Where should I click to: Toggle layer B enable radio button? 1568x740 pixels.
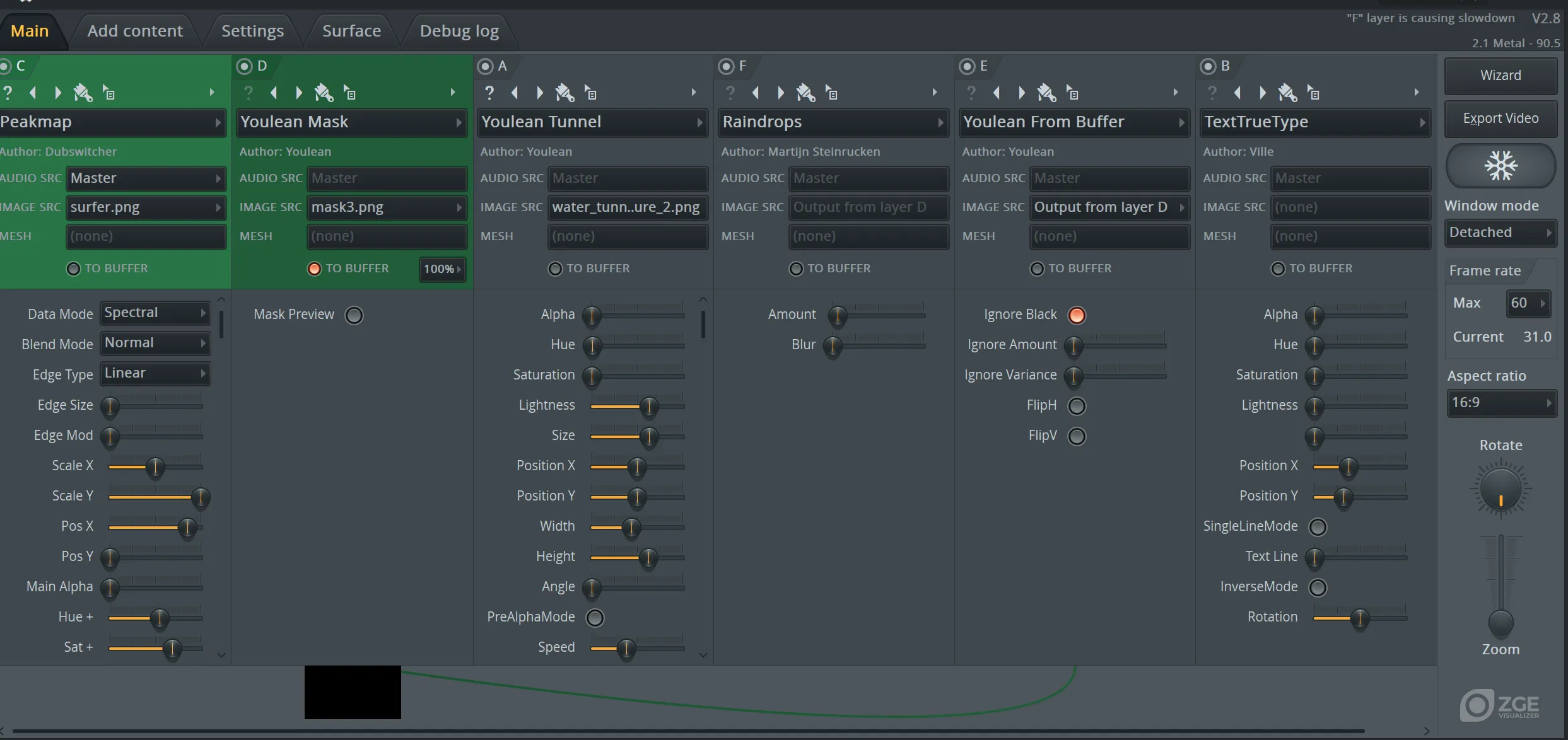1208,66
